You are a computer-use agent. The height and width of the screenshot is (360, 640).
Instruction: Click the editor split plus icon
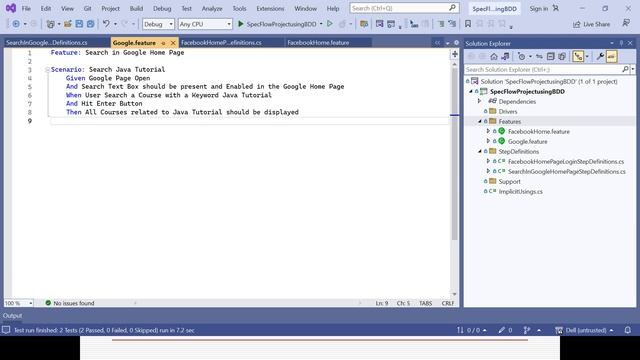pyautogui.click(x=455, y=54)
